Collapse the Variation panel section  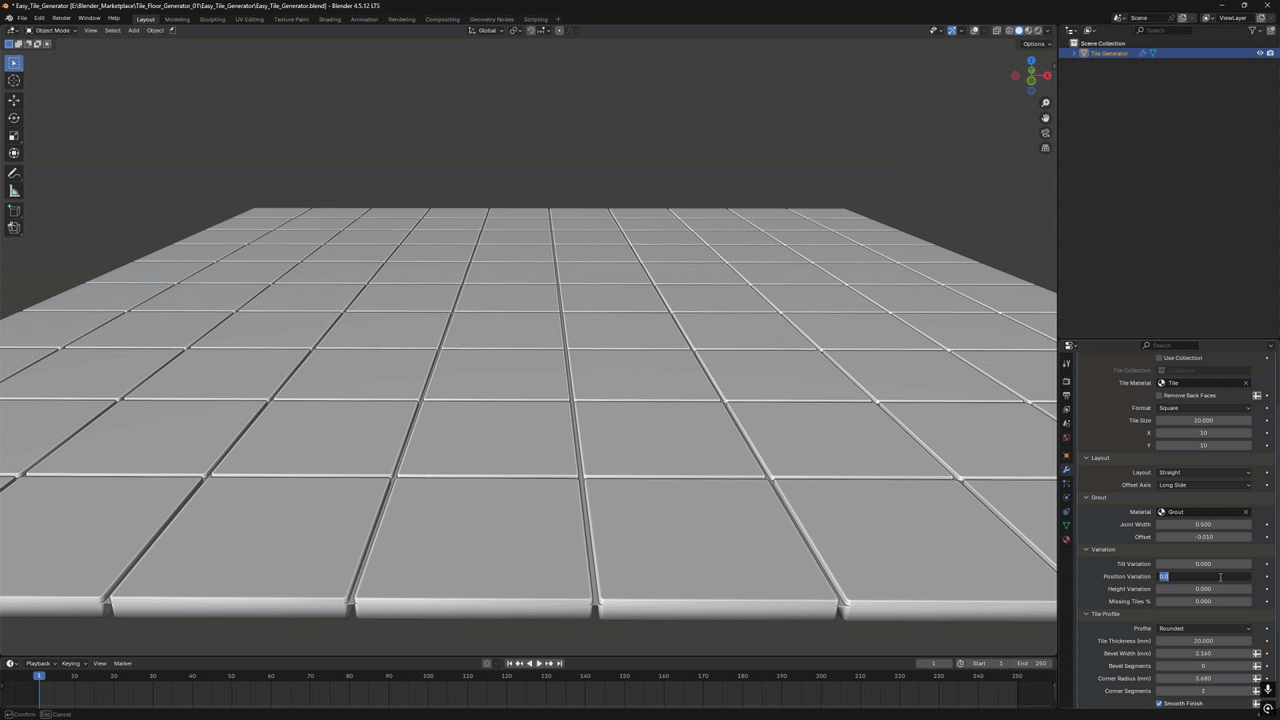click(x=1176, y=549)
